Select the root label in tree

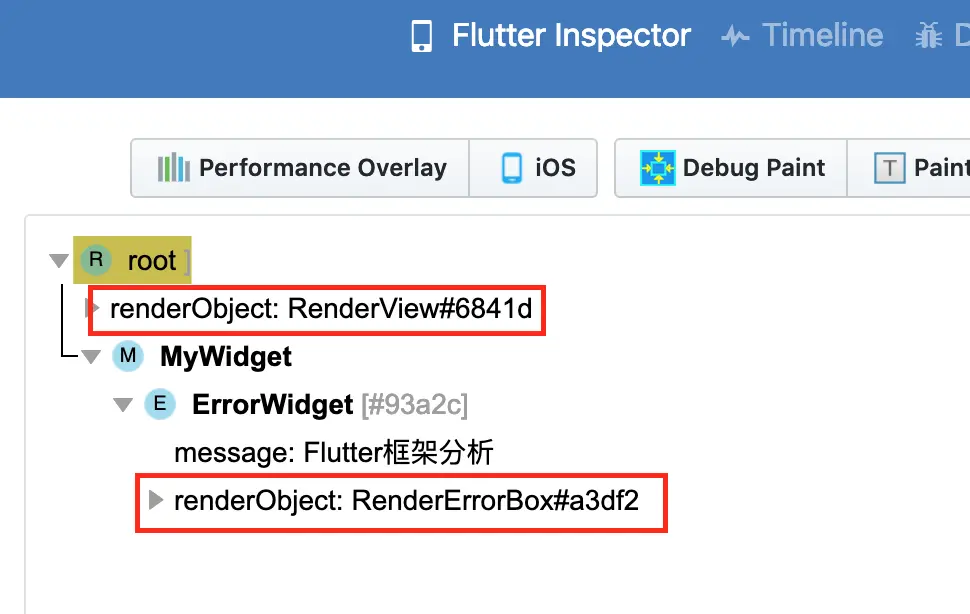tap(152, 261)
